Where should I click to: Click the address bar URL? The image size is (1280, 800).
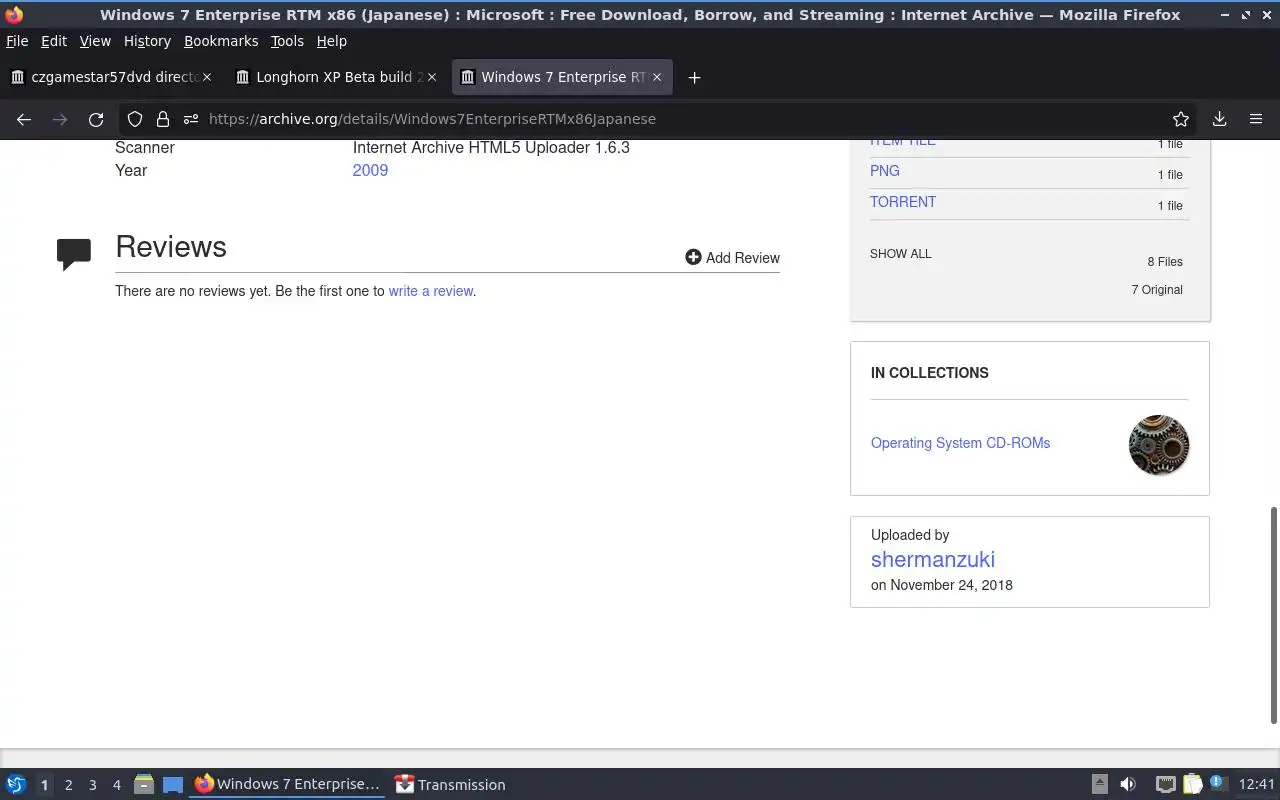click(432, 119)
